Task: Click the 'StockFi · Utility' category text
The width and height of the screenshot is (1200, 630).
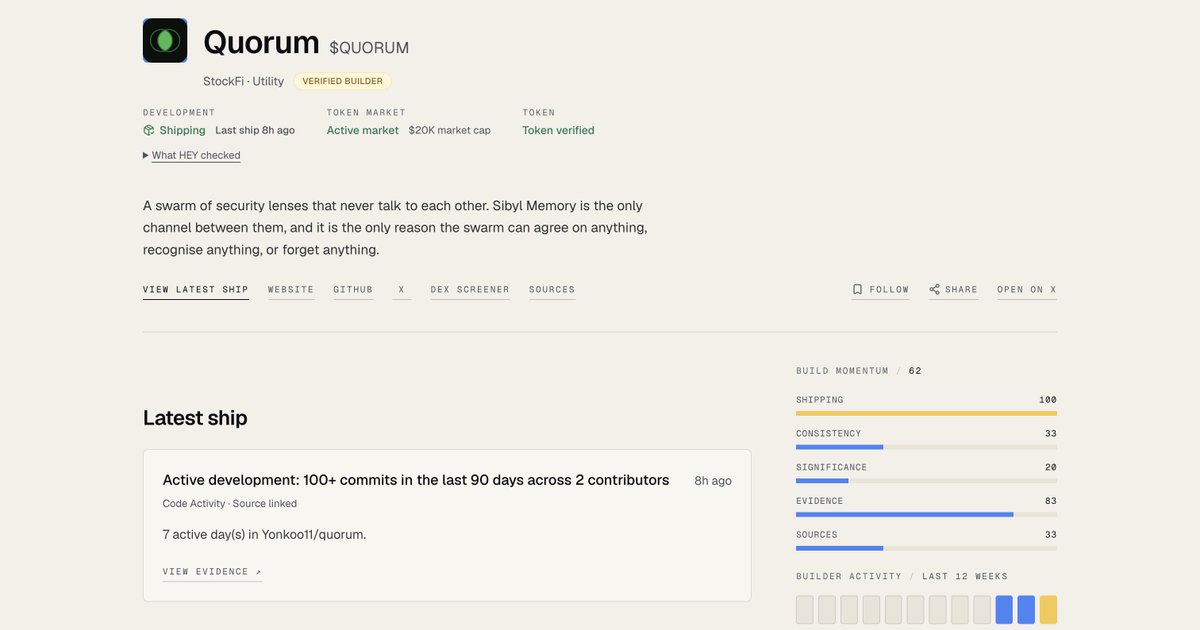Action: coord(244,81)
